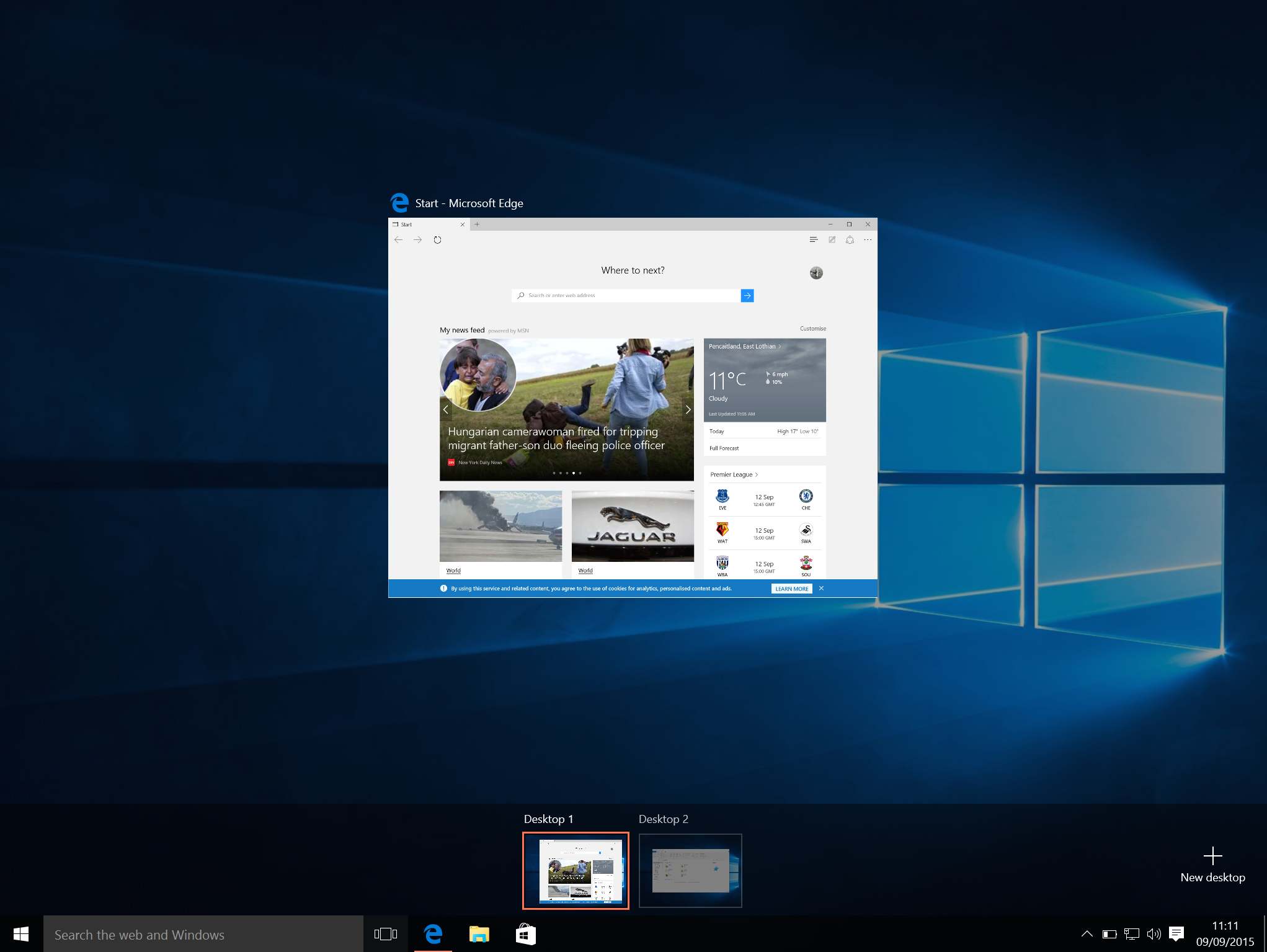Click the Desktop 2 label
The width and height of the screenshot is (1267, 952).
pos(663,819)
